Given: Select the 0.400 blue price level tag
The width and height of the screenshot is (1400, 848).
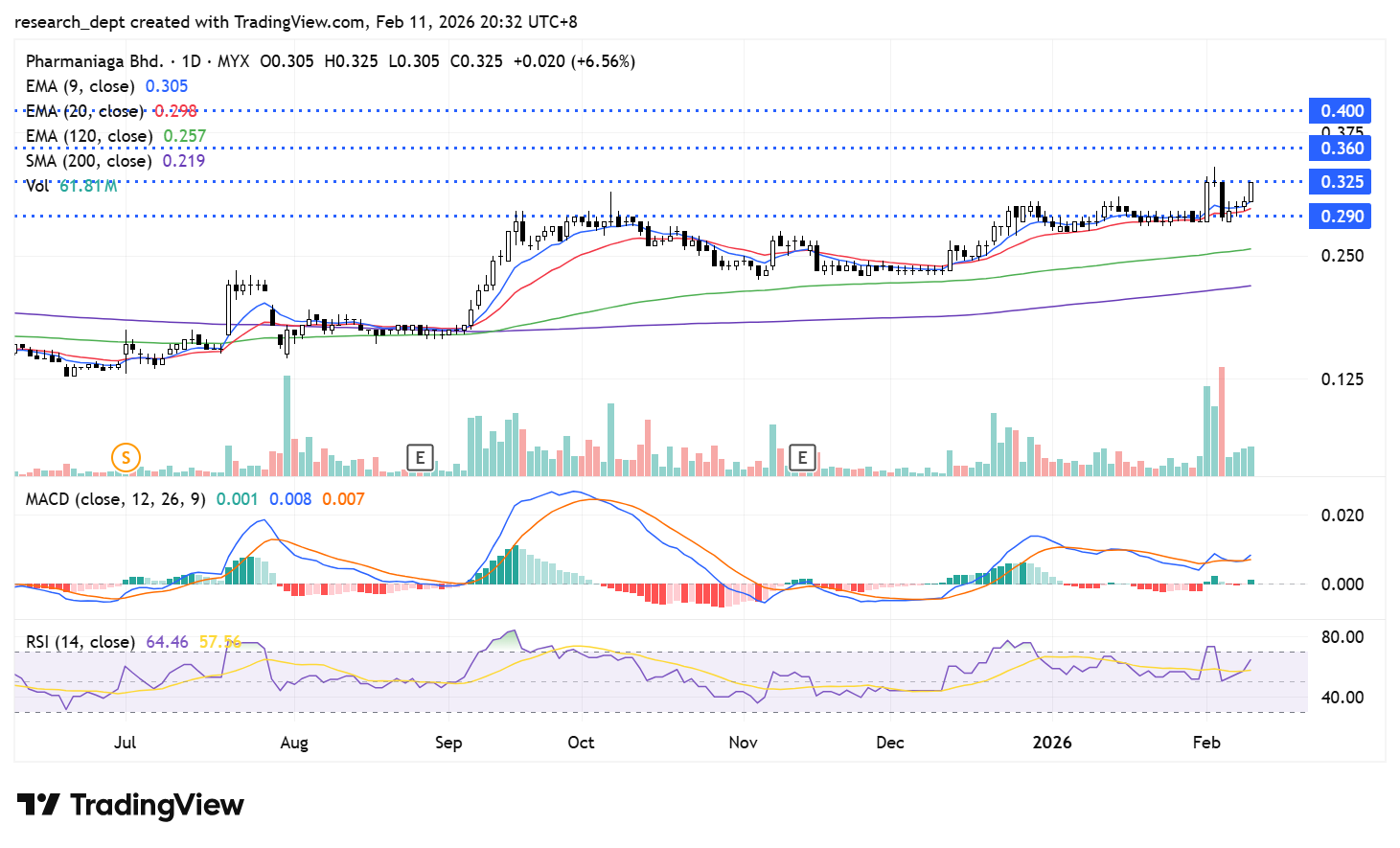Looking at the screenshot, I should click(1341, 111).
